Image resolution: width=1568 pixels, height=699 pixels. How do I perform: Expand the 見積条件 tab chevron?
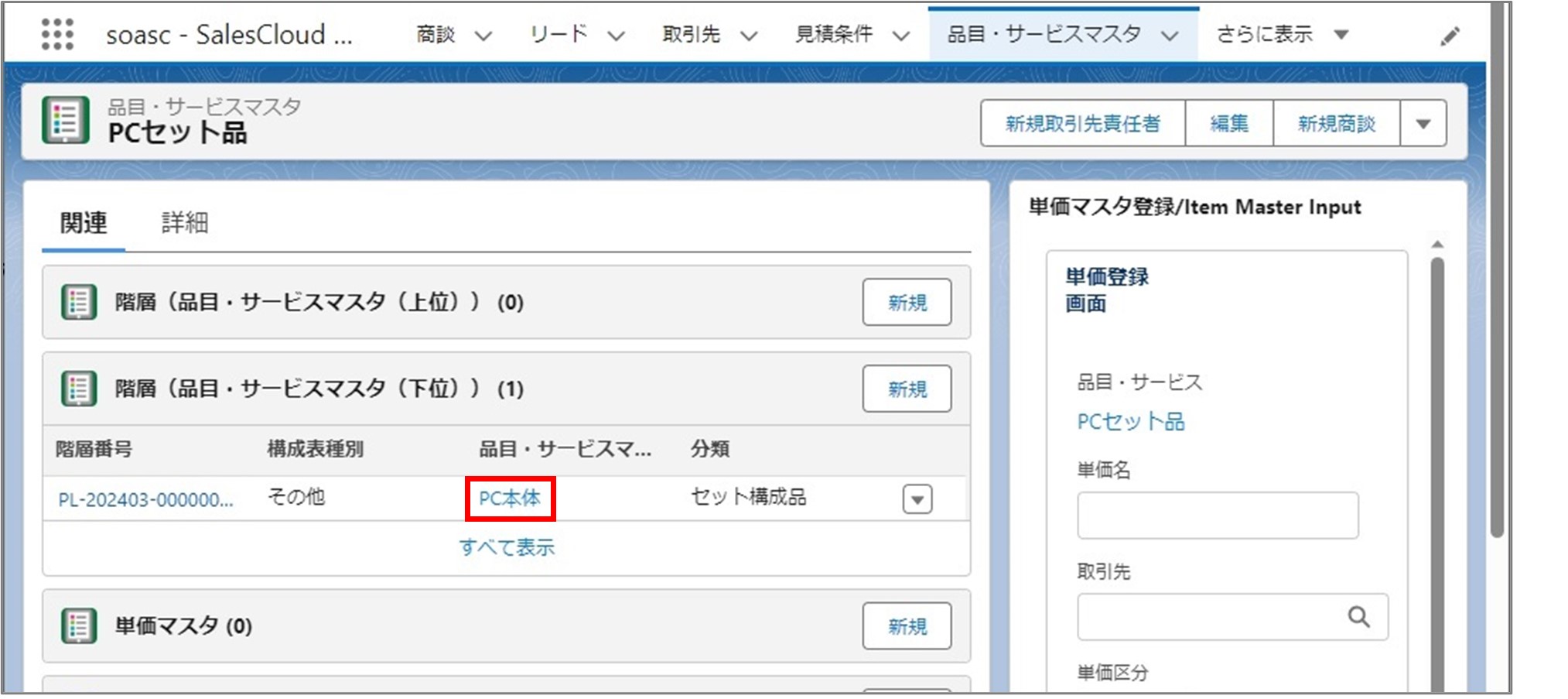[x=900, y=36]
